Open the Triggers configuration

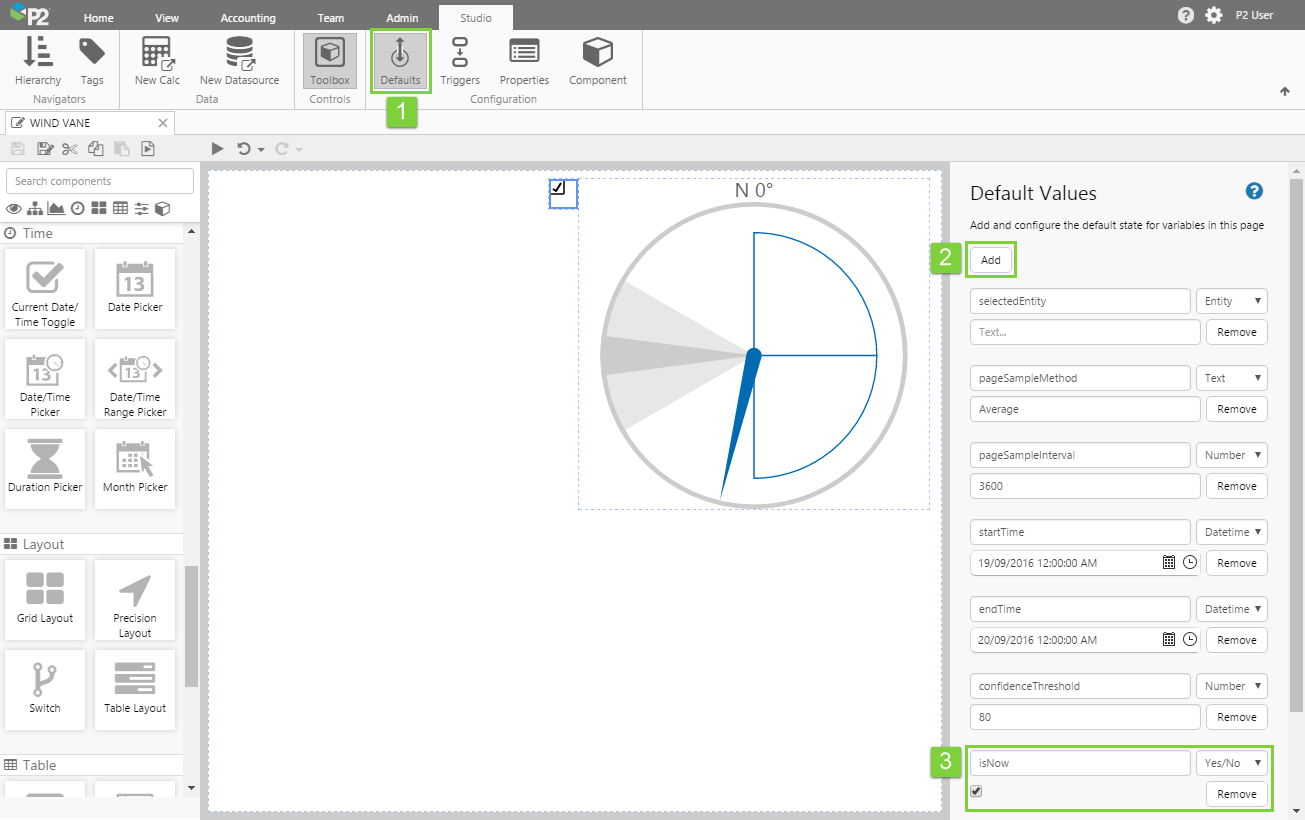460,60
